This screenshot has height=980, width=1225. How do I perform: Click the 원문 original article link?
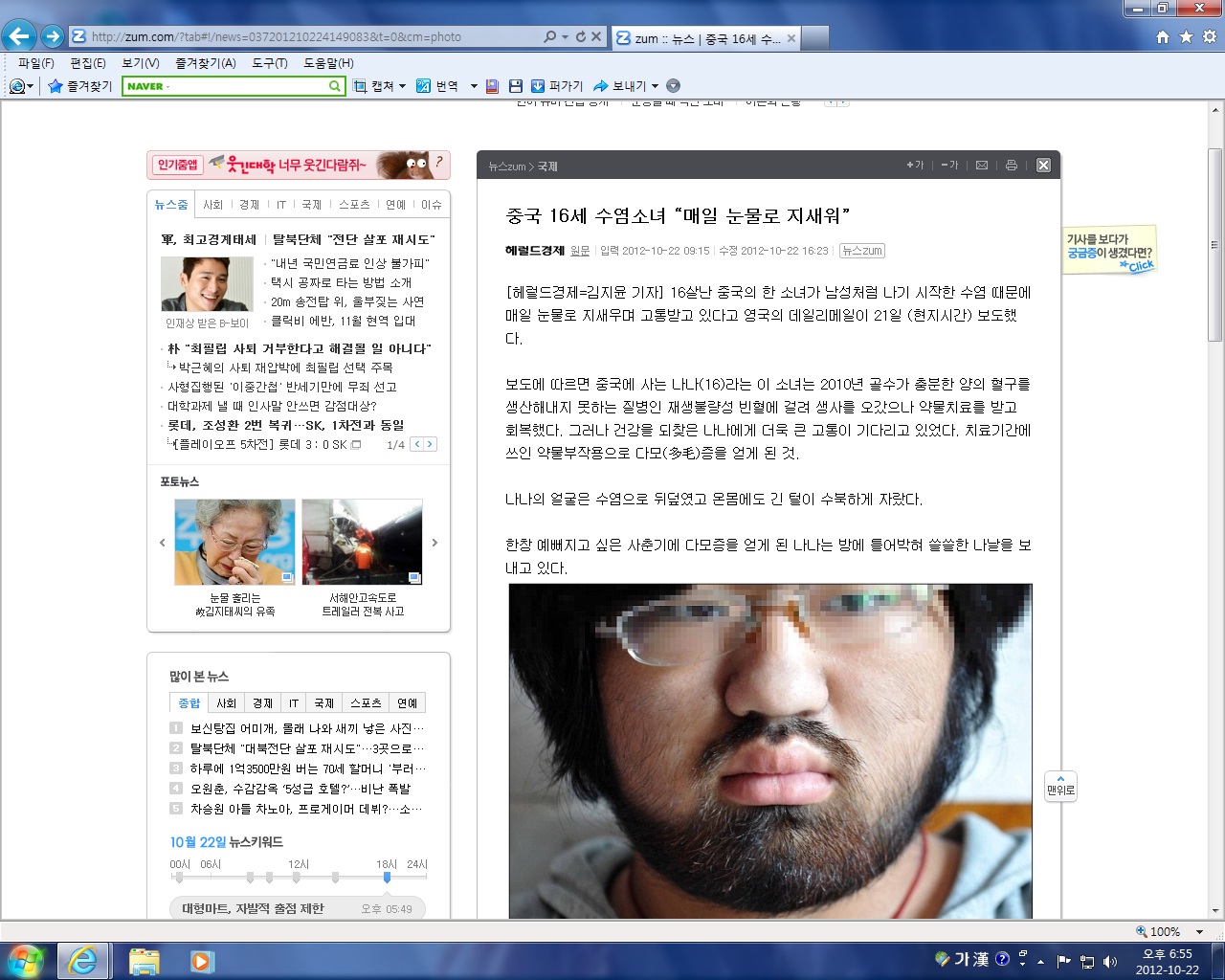580,251
